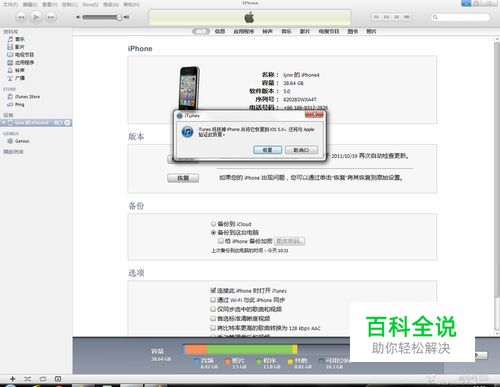
Task: Collapse the iPhone device triangle in sidebar
Action: [x=3, y=123]
